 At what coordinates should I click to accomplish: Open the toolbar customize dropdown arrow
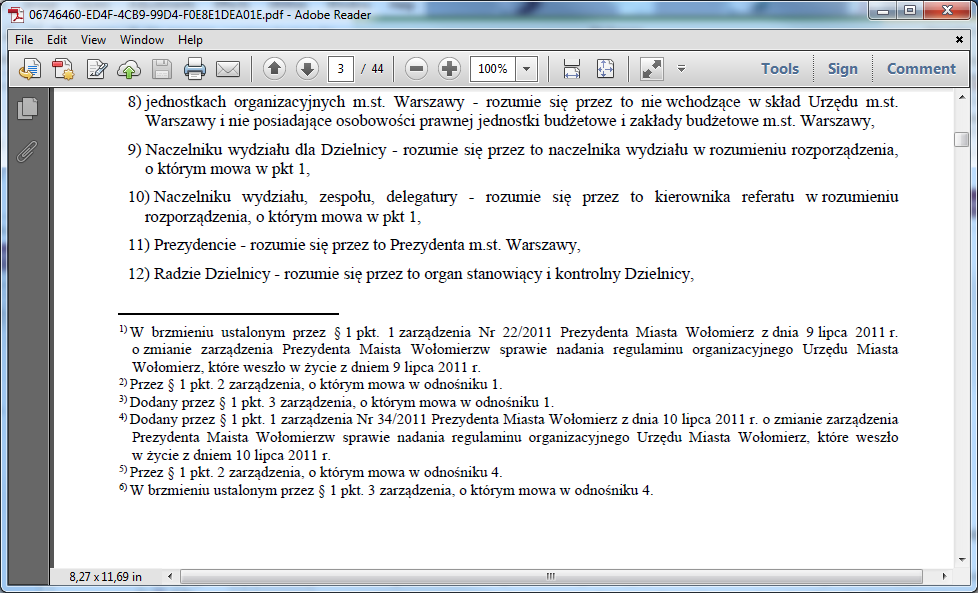point(681,69)
